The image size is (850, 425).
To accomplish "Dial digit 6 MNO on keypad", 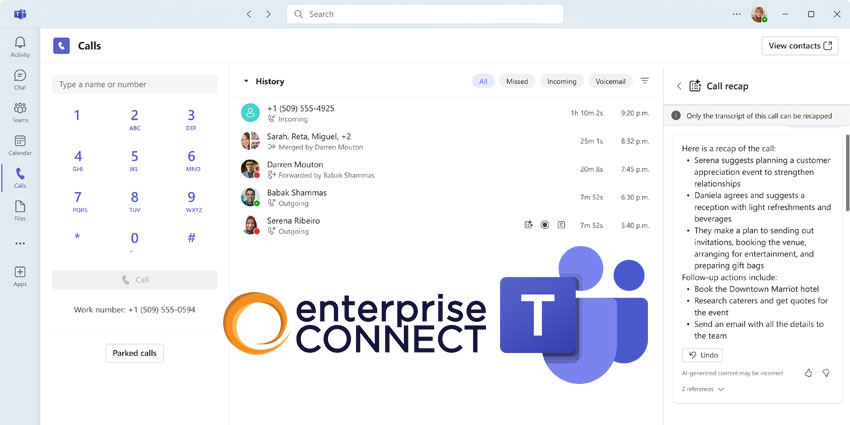I will pos(192,160).
